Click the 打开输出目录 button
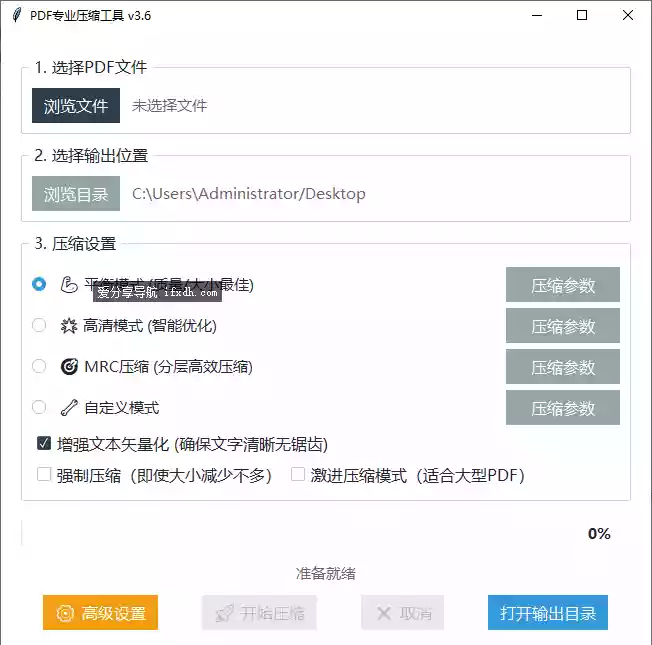Screen dimensions: 652x645 tap(547, 613)
